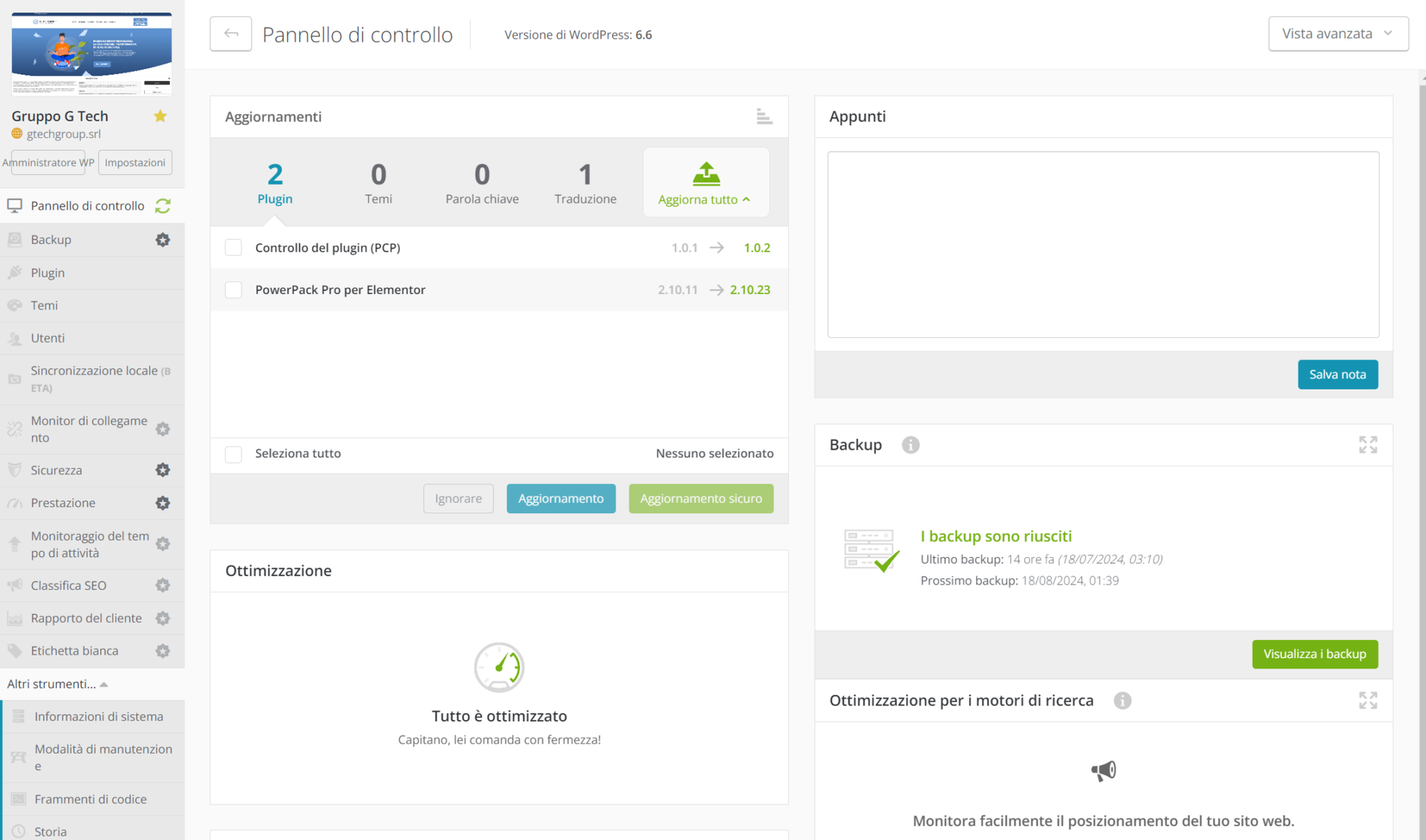Click the Visualizza i backup button
1426x840 pixels.
pos(1314,654)
